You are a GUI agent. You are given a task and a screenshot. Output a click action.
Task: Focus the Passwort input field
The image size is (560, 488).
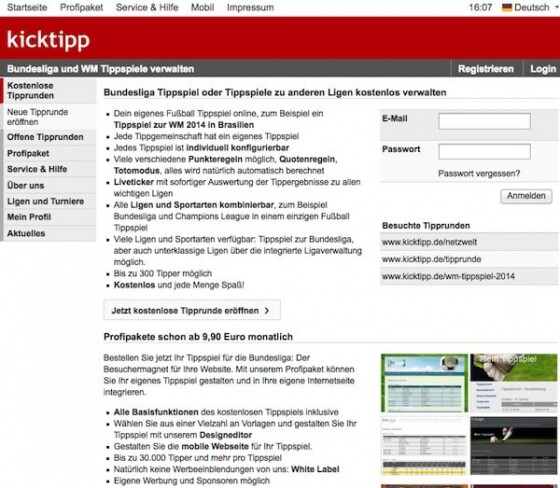tap(484, 151)
